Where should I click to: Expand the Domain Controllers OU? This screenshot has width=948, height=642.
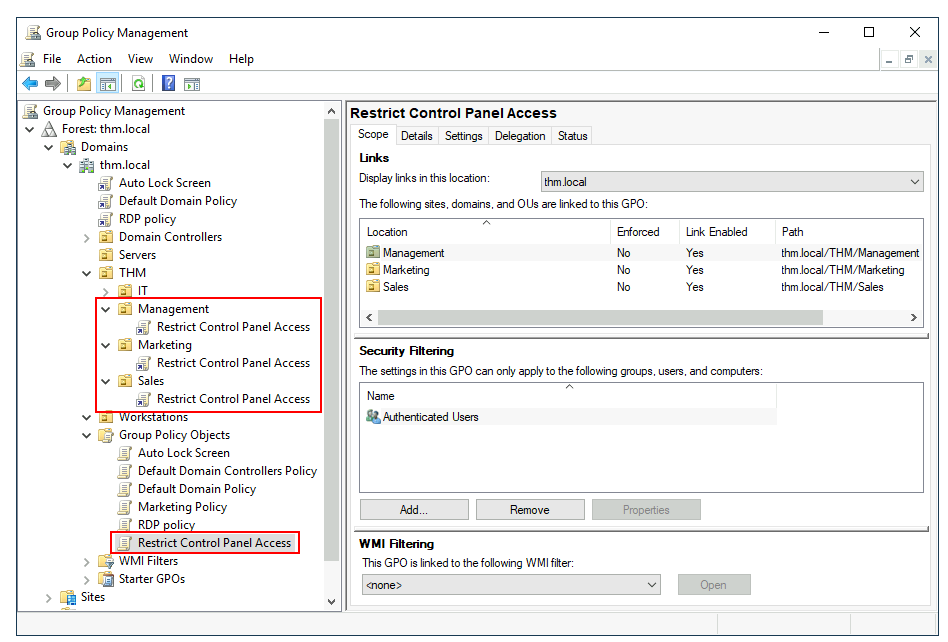pos(87,237)
